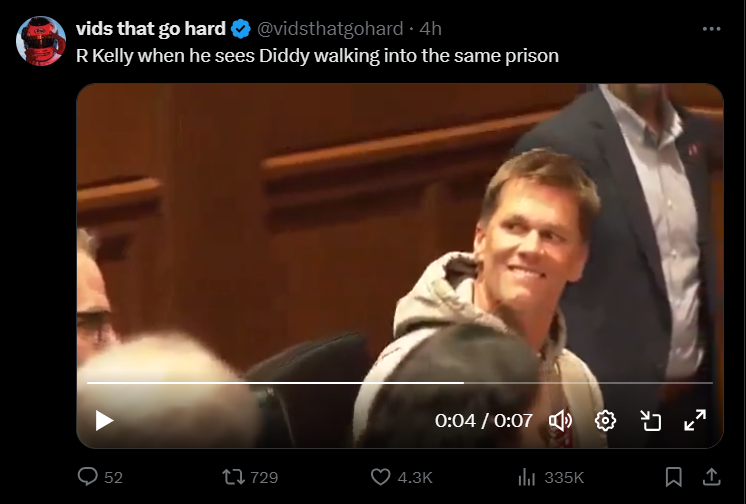
Task: Play the video
Action: point(104,421)
